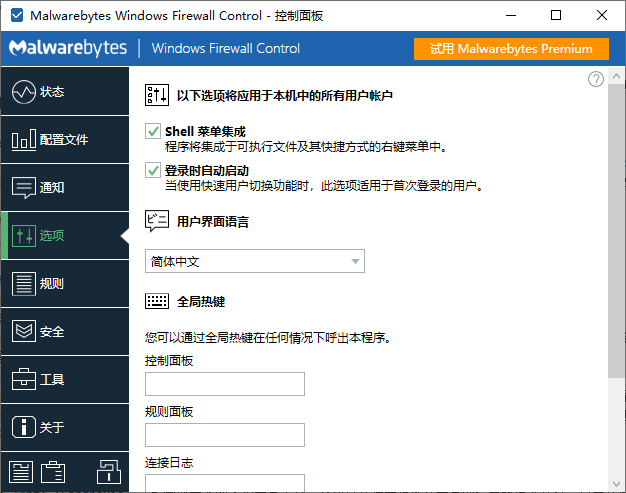Click the 控制面板 hotkey input field
Viewport: 626px width, 493px height.
[225, 384]
